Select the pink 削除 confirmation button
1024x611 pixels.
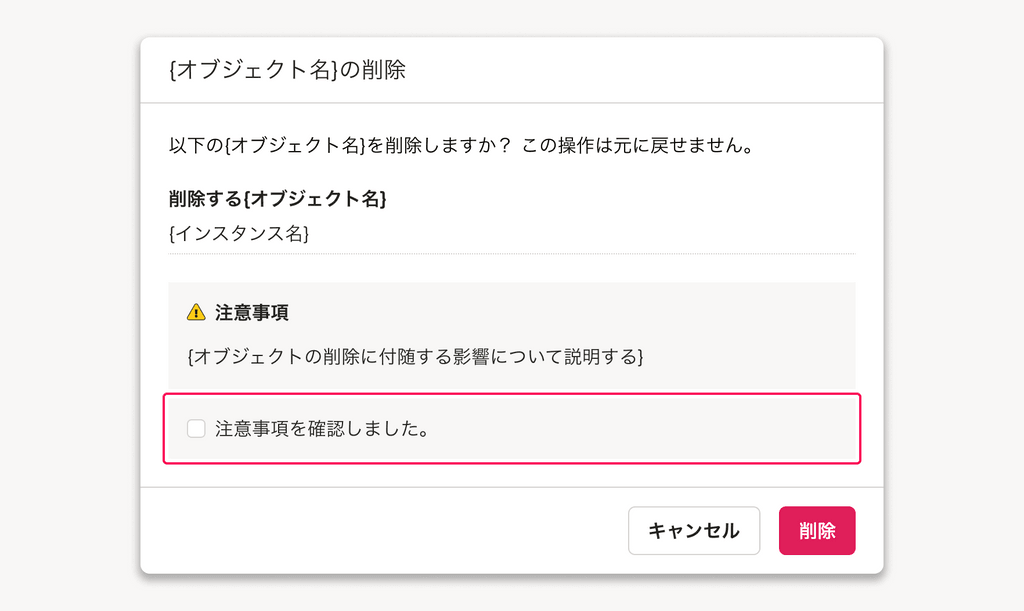(817, 530)
